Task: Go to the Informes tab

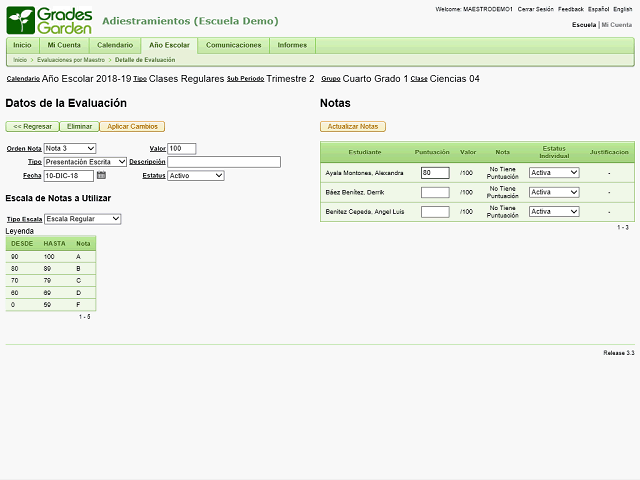Action: (292, 45)
